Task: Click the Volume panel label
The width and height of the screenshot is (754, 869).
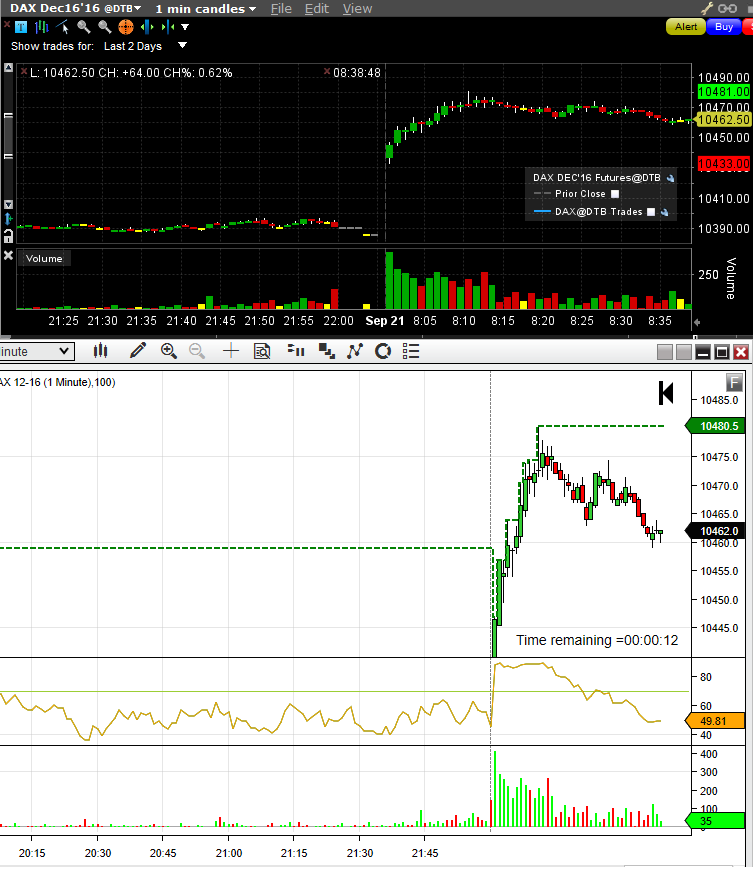Action: pos(44,259)
